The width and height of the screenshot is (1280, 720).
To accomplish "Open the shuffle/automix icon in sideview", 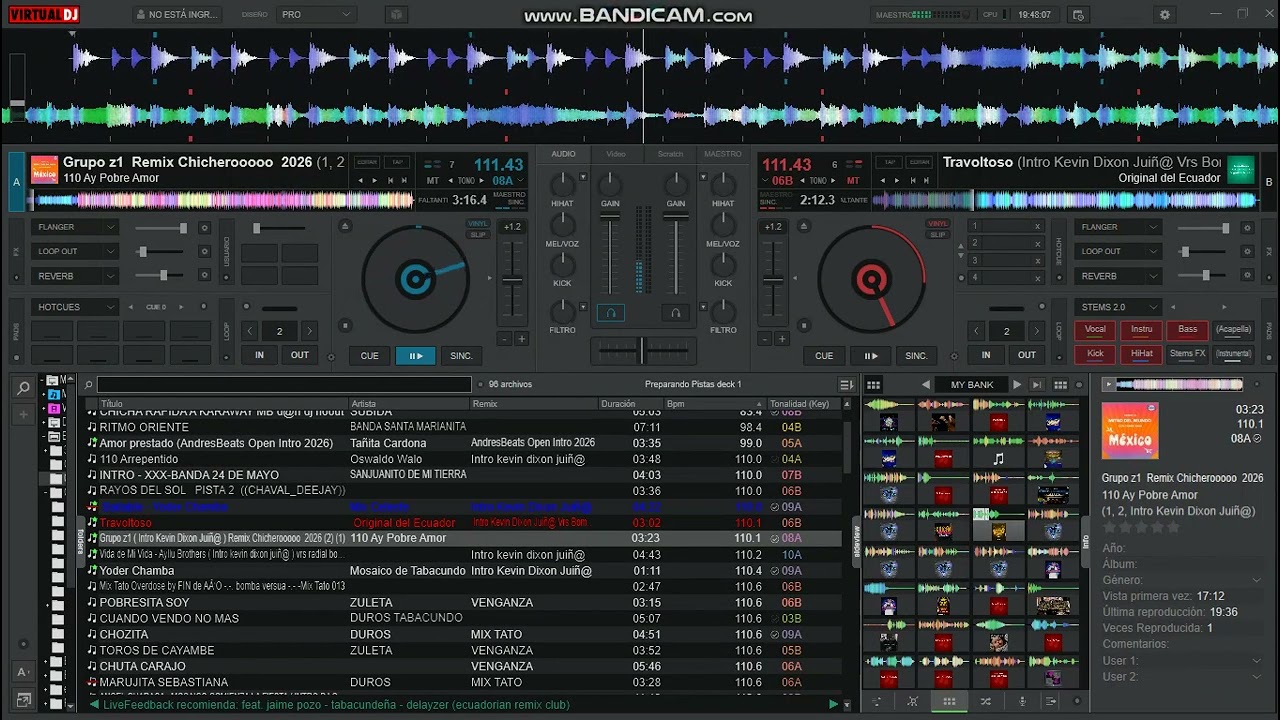I will pos(985,702).
